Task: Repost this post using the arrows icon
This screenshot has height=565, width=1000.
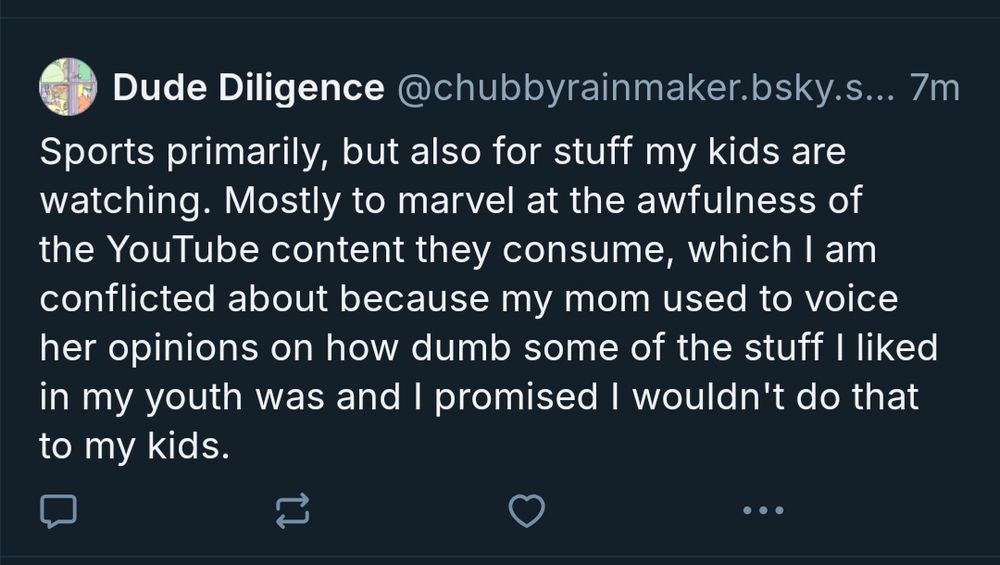Action: click(x=292, y=512)
